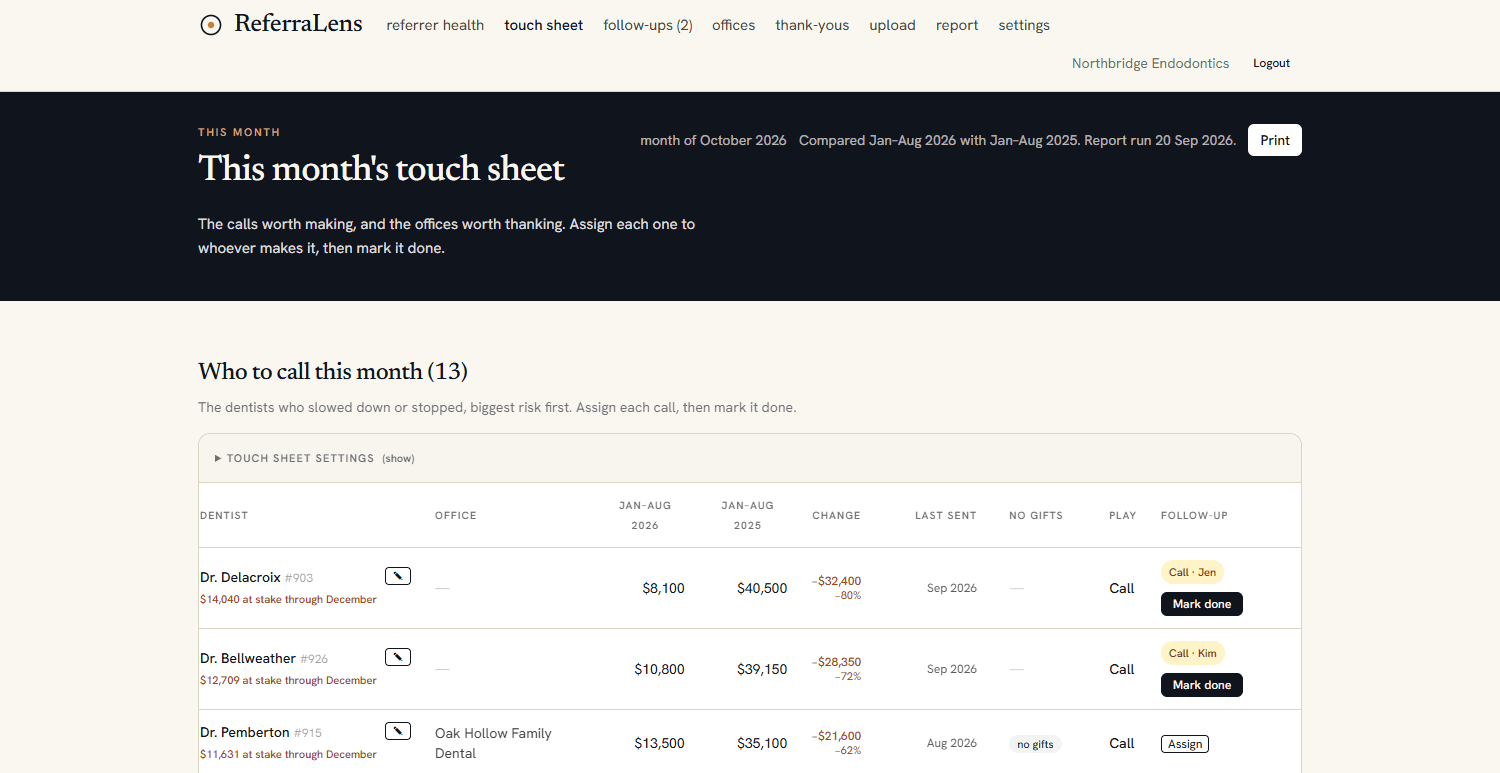Click the $12,709 at stake note
This screenshot has width=1500, height=773.
(x=288, y=680)
